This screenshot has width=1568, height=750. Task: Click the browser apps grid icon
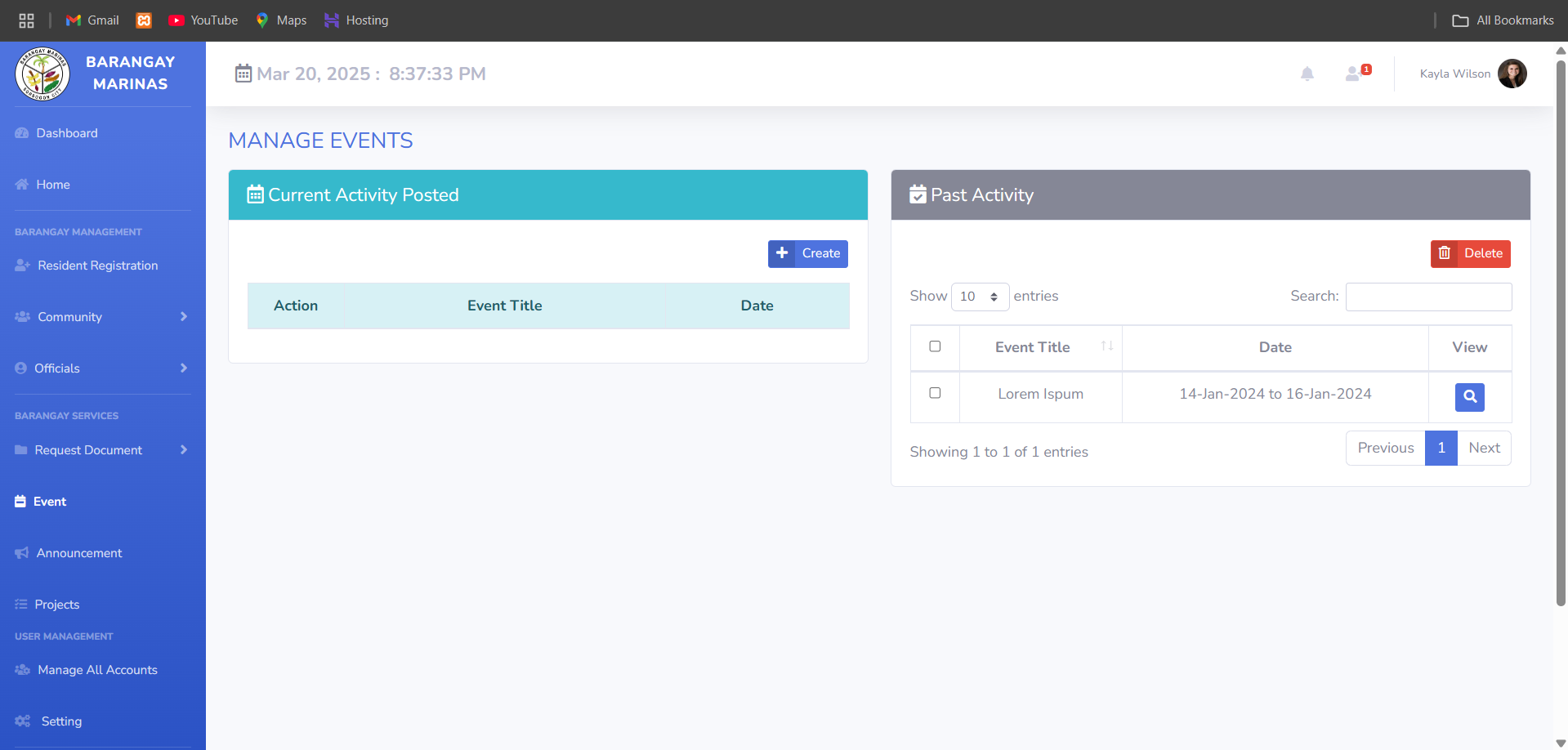(x=26, y=20)
